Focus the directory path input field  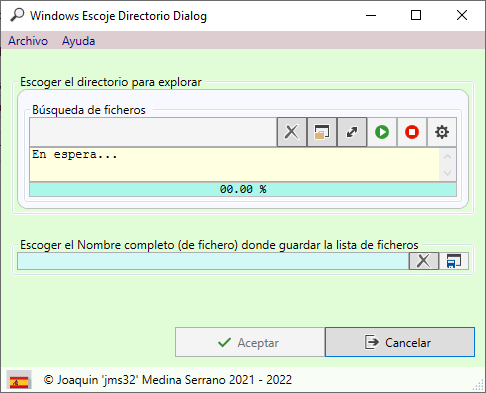pyautogui.click(x=153, y=132)
